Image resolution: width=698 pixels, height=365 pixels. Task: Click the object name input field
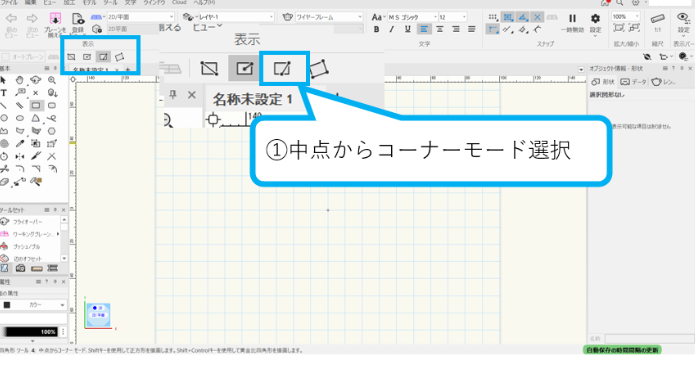648,339
